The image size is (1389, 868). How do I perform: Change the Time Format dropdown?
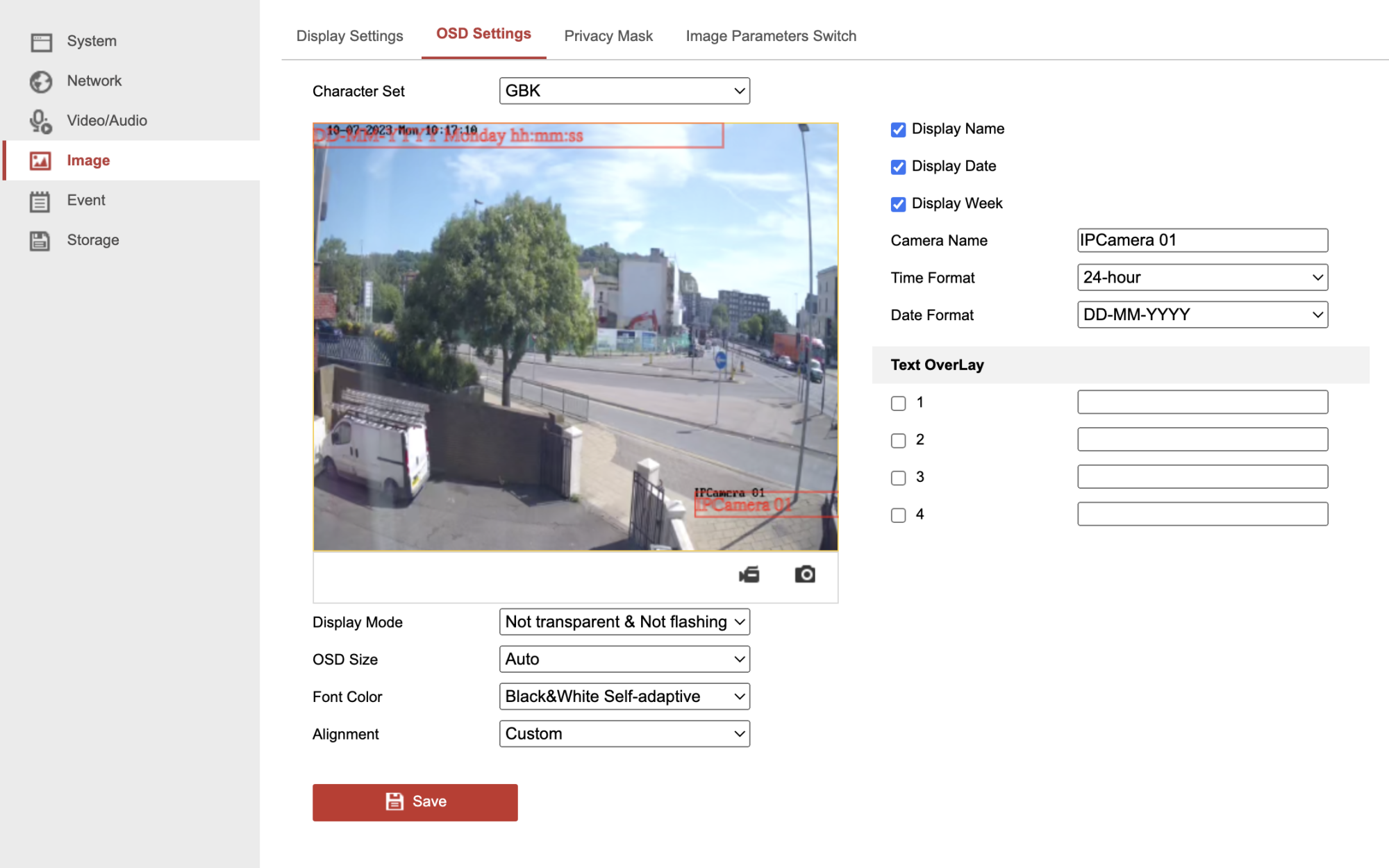[1202, 277]
